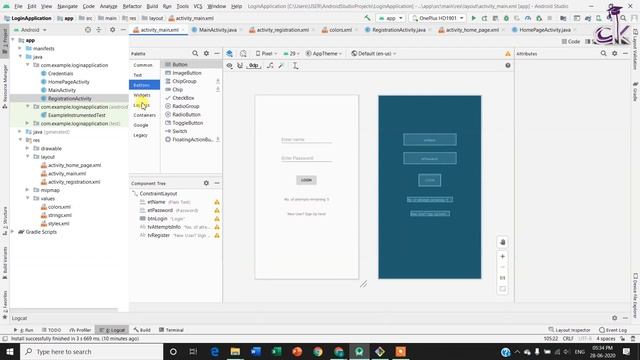Open the VCS menu
Screen dimensions: 640x360
[x=198, y=6]
